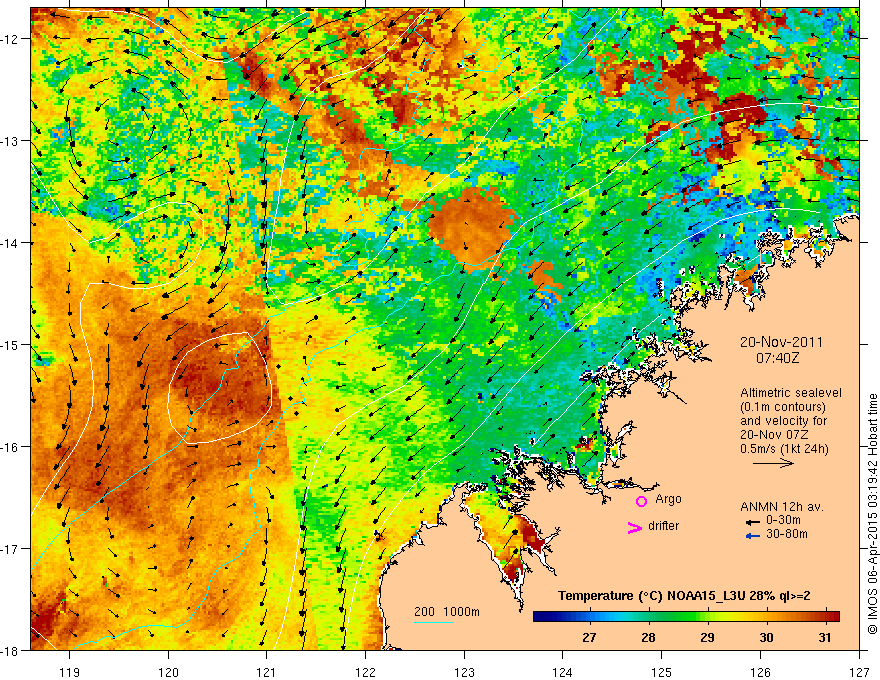Click longitude axis label 119

[x=70, y=672]
